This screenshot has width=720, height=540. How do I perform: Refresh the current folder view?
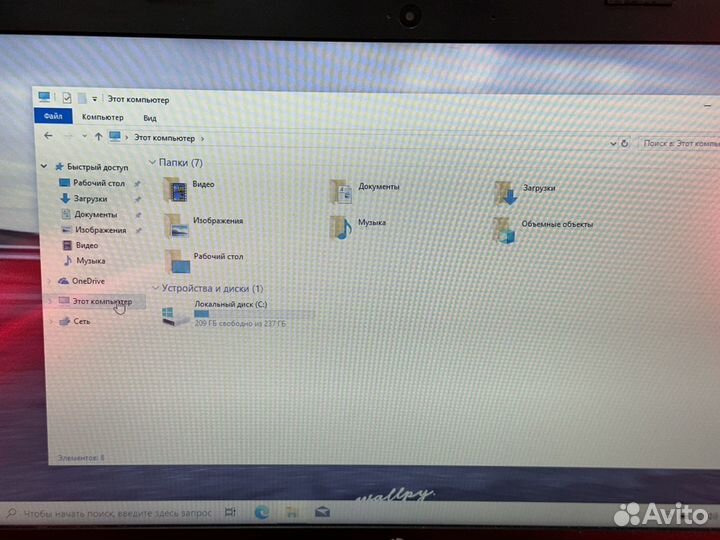pyautogui.click(x=624, y=143)
